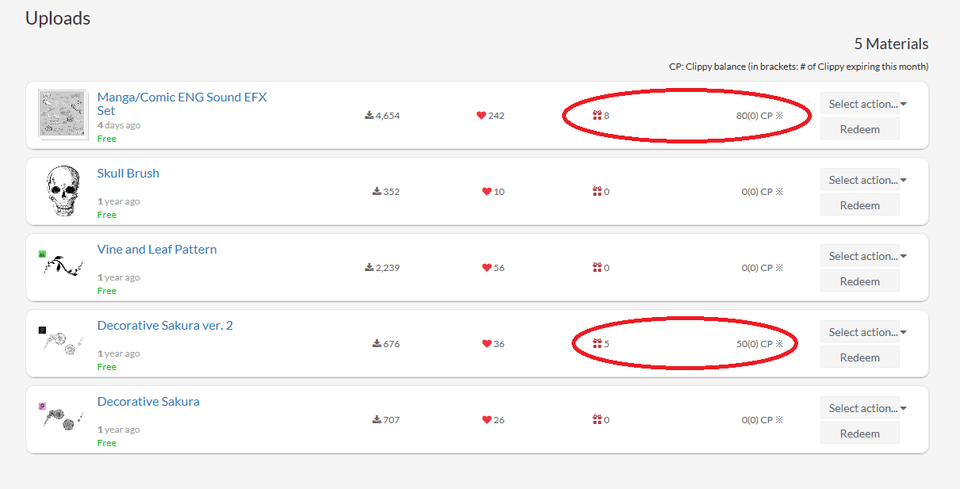This screenshot has width=960, height=489.
Task: Click the gift icon on Skull Brush row
Action: tap(597, 192)
